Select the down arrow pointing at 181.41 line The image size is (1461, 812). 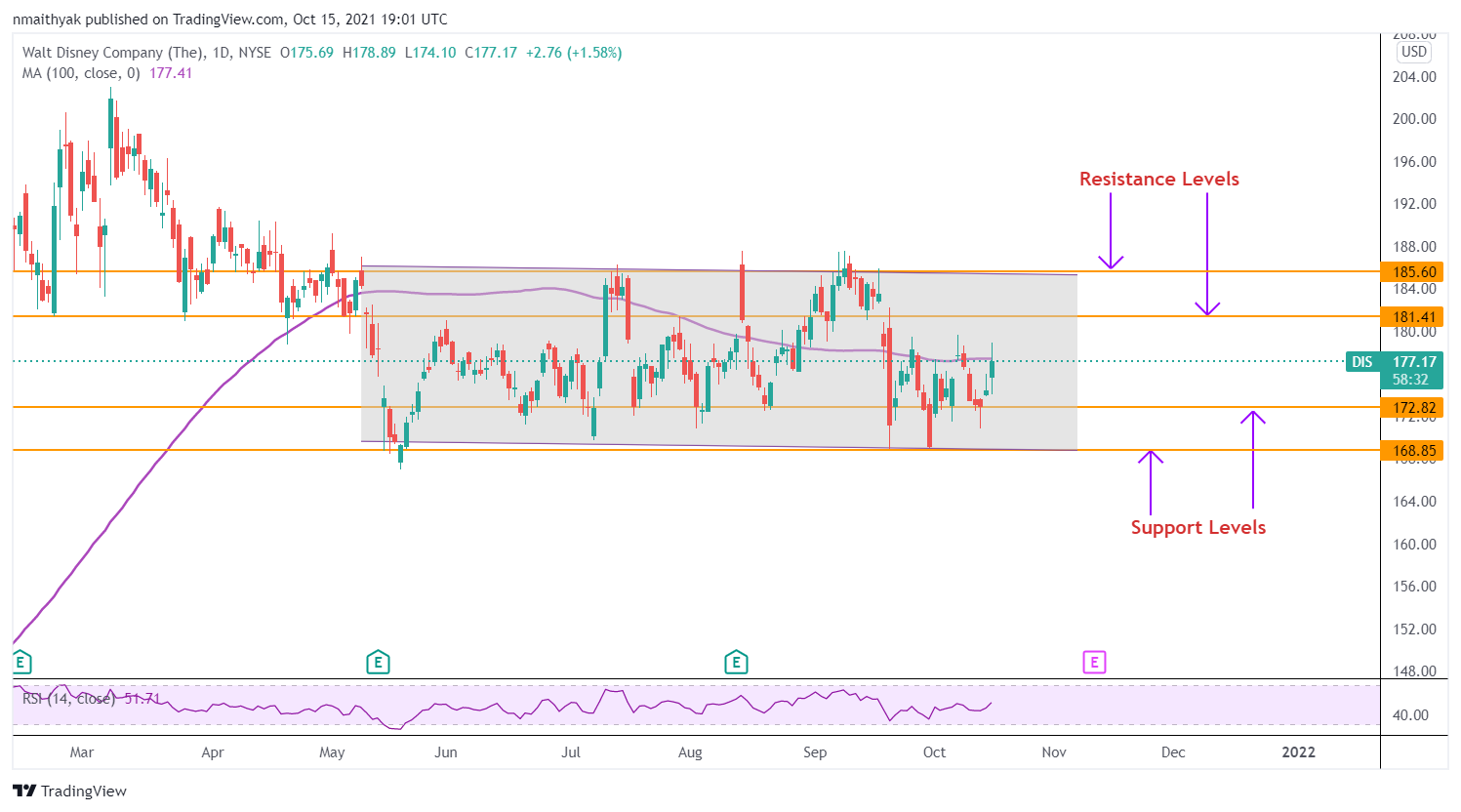click(1207, 255)
